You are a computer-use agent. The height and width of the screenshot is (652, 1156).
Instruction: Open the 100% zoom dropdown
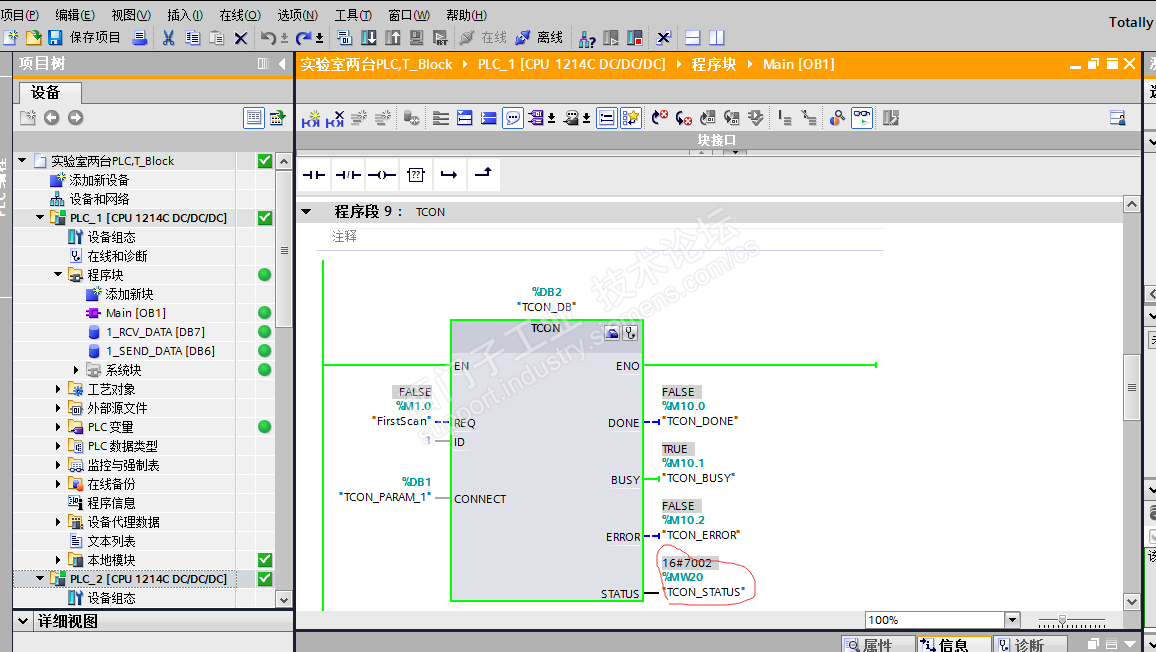[1012, 620]
